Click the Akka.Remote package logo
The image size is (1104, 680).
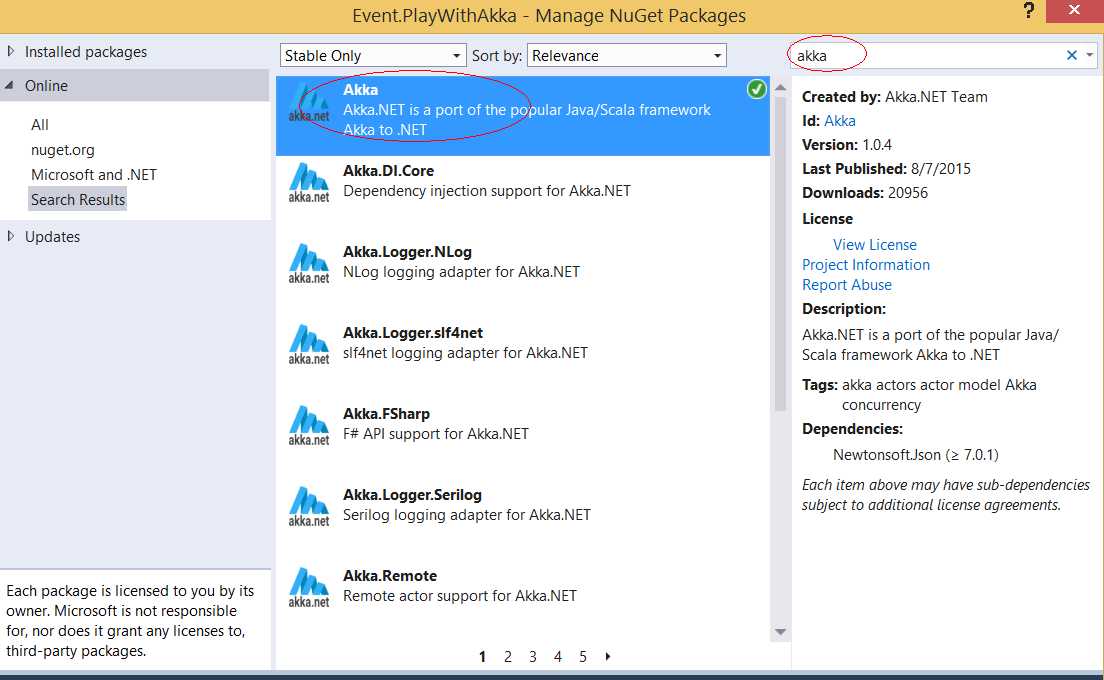309,588
